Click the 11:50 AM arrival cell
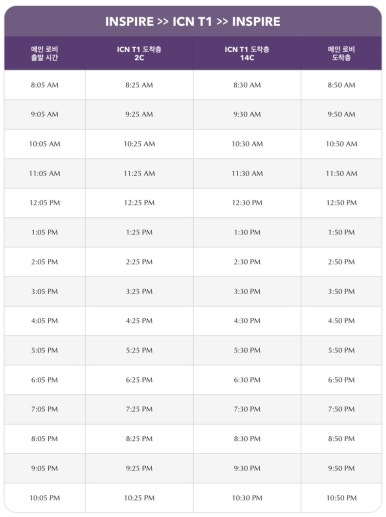Image resolution: width=386 pixels, height=517 pixels. pyautogui.click(x=341, y=173)
